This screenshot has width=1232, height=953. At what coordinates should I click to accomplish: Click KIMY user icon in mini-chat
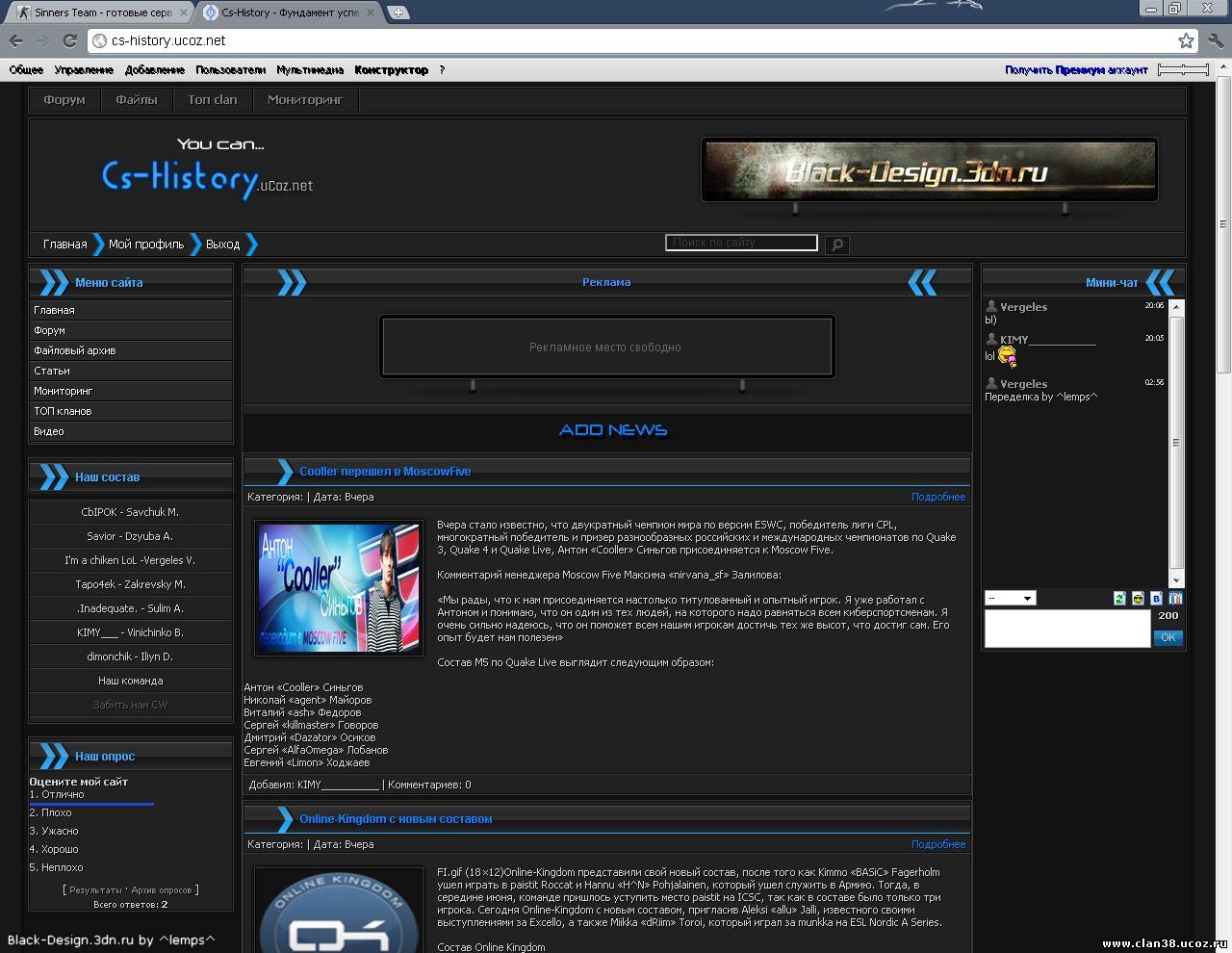[991, 339]
